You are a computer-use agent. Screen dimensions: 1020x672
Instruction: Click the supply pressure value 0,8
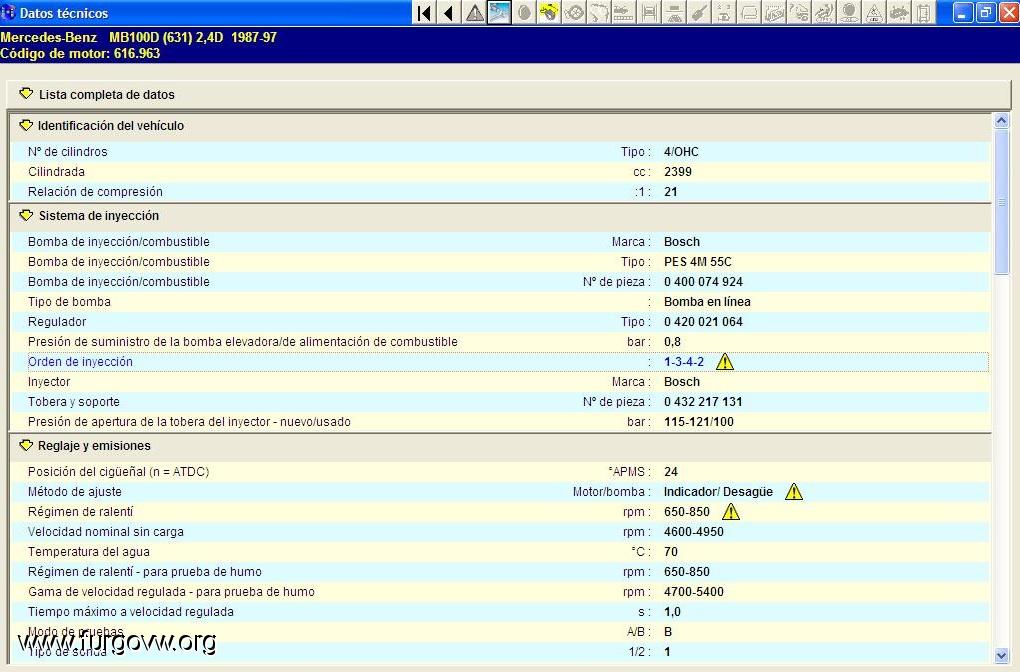(672, 342)
